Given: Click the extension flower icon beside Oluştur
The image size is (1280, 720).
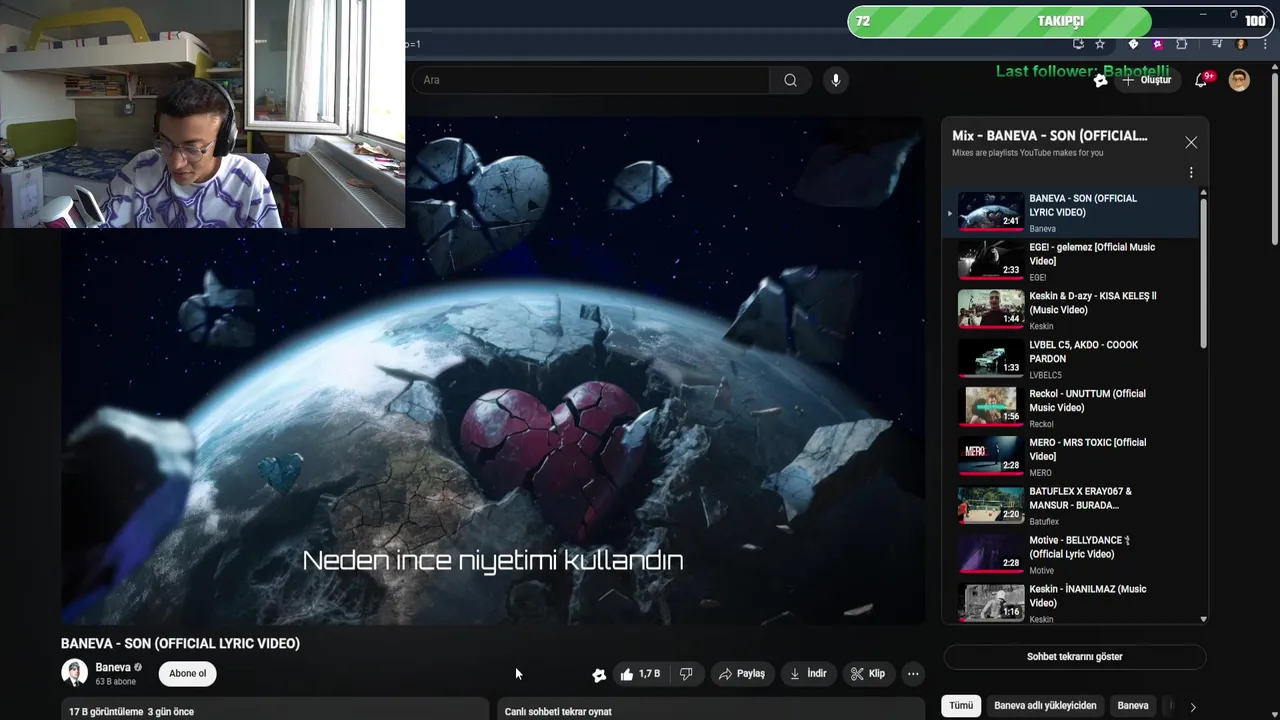Looking at the screenshot, I should 1100,81.
